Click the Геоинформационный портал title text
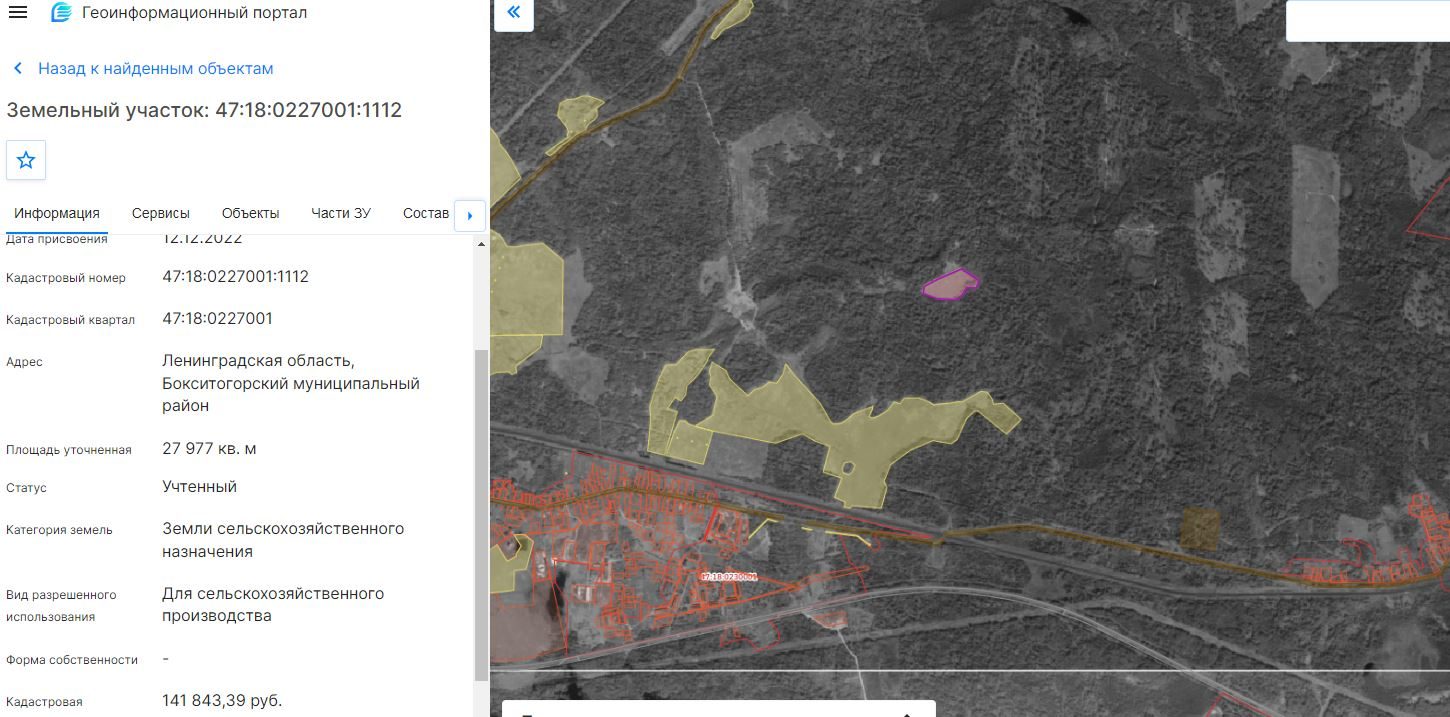Image resolution: width=1450 pixels, height=717 pixels. [194, 13]
